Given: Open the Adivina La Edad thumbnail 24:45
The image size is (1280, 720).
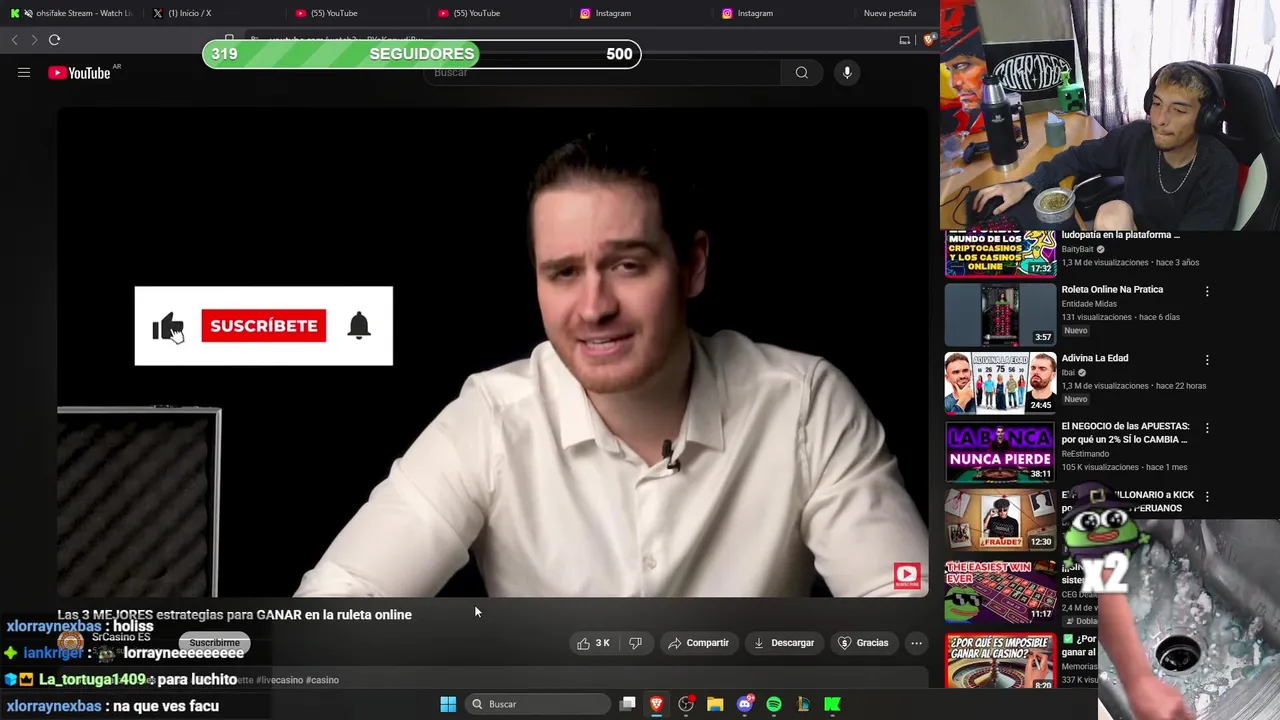Looking at the screenshot, I should click(x=1000, y=382).
